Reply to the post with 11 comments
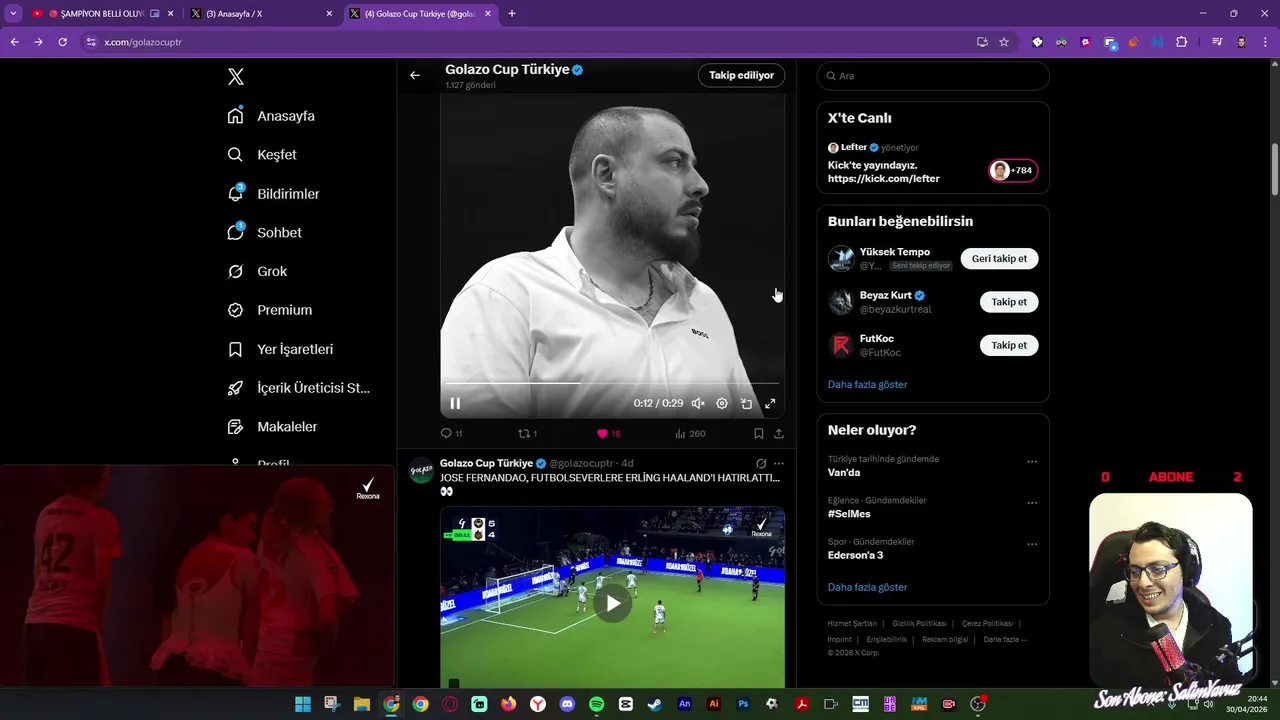 (x=451, y=433)
